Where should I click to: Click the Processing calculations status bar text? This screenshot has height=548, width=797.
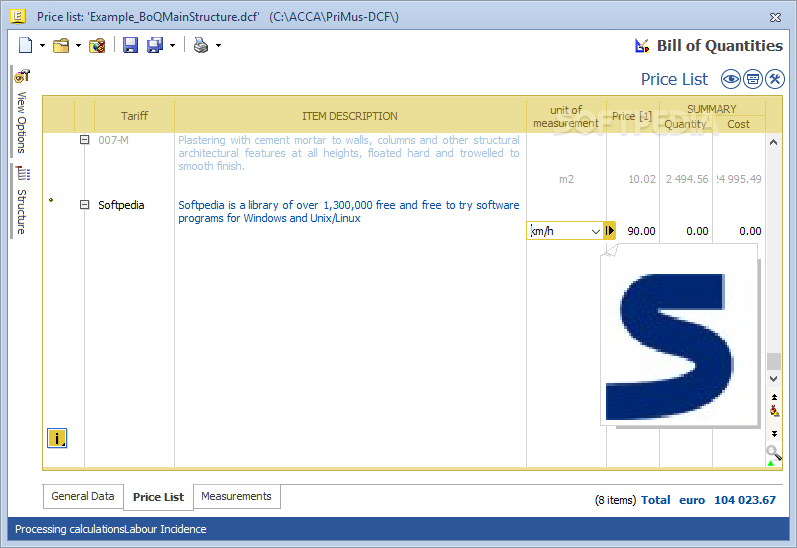(111, 529)
